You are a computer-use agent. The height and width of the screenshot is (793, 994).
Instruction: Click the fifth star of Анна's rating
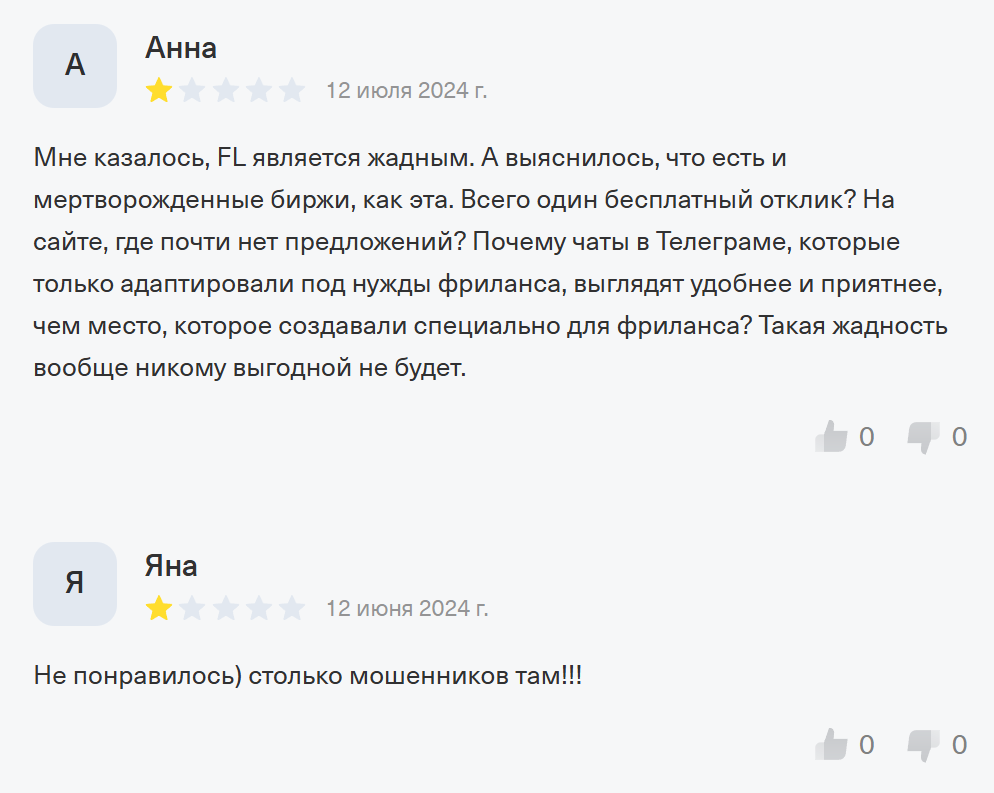[x=293, y=88]
